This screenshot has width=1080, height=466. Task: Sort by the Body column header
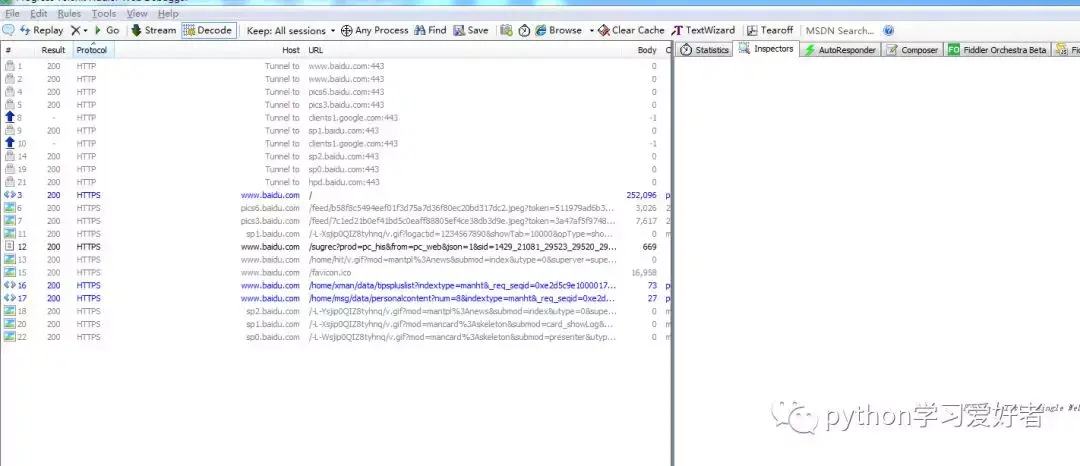647,50
